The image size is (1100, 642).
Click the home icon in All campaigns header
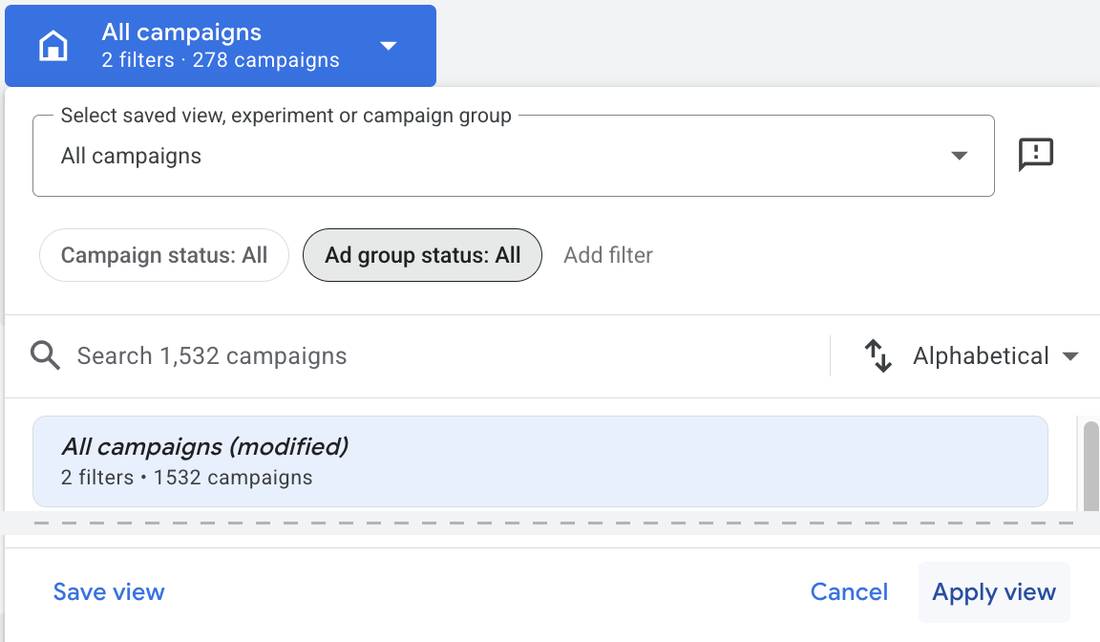pos(53,46)
